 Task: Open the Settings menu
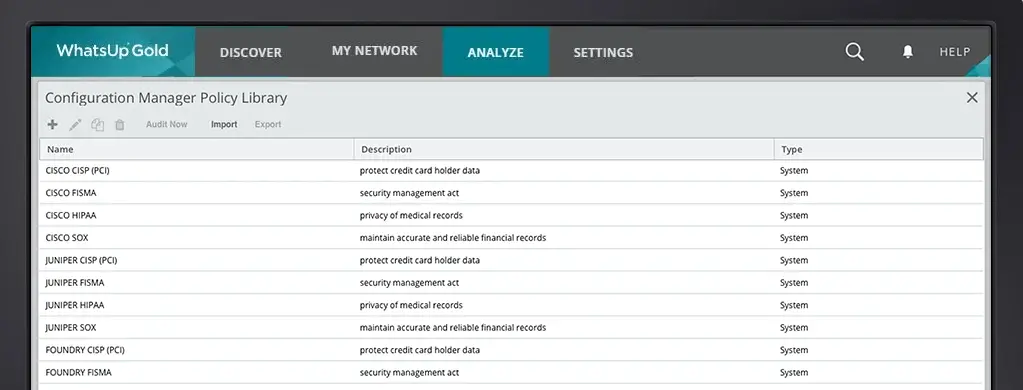click(x=603, y=53)
